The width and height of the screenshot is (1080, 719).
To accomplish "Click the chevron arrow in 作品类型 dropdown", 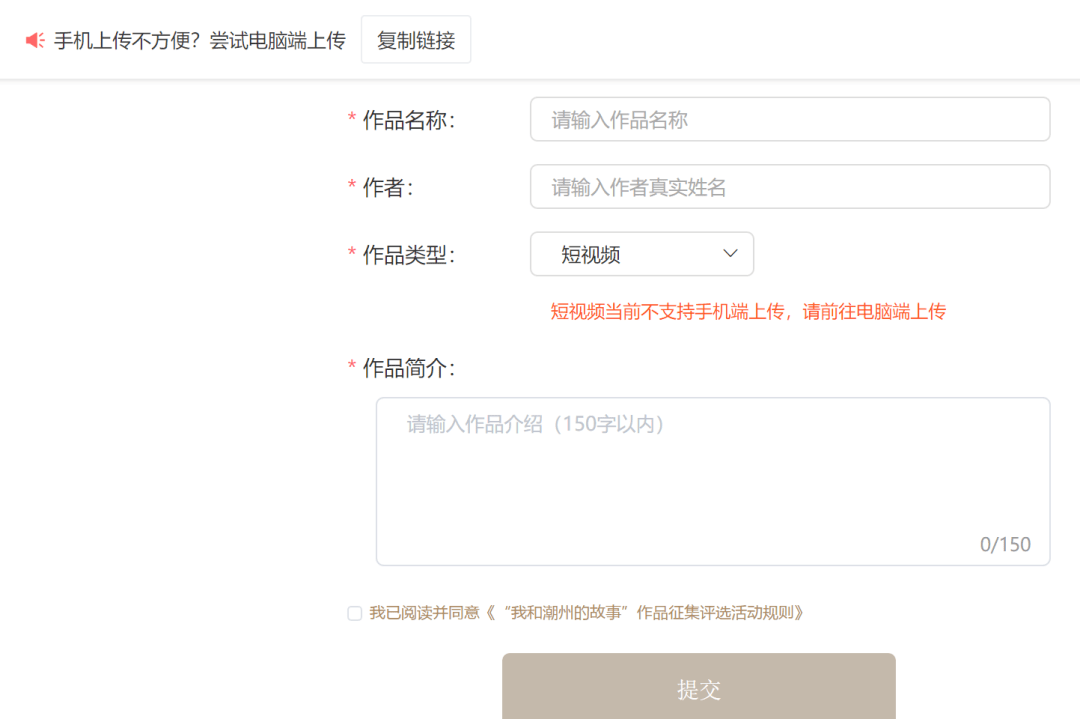I will tap(730, 253).
